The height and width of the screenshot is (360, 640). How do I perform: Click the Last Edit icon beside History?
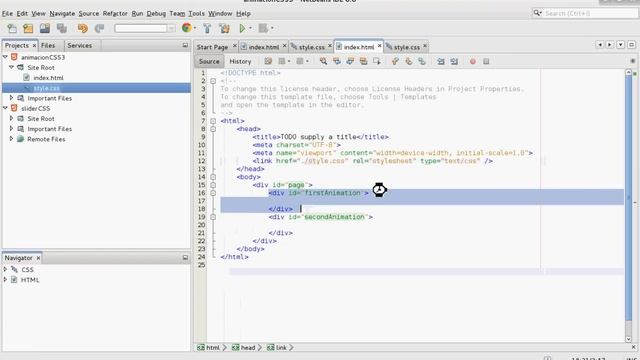(x=268, y=61)
